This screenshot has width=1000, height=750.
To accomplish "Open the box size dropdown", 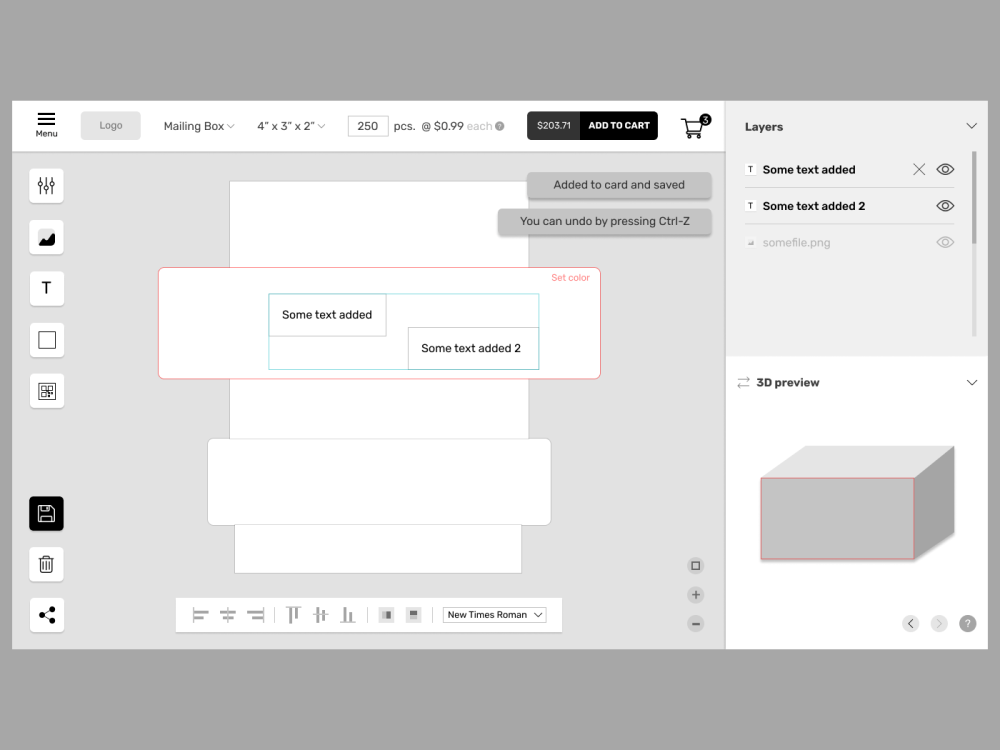I will pyautogui.click(x=290, y=125).
